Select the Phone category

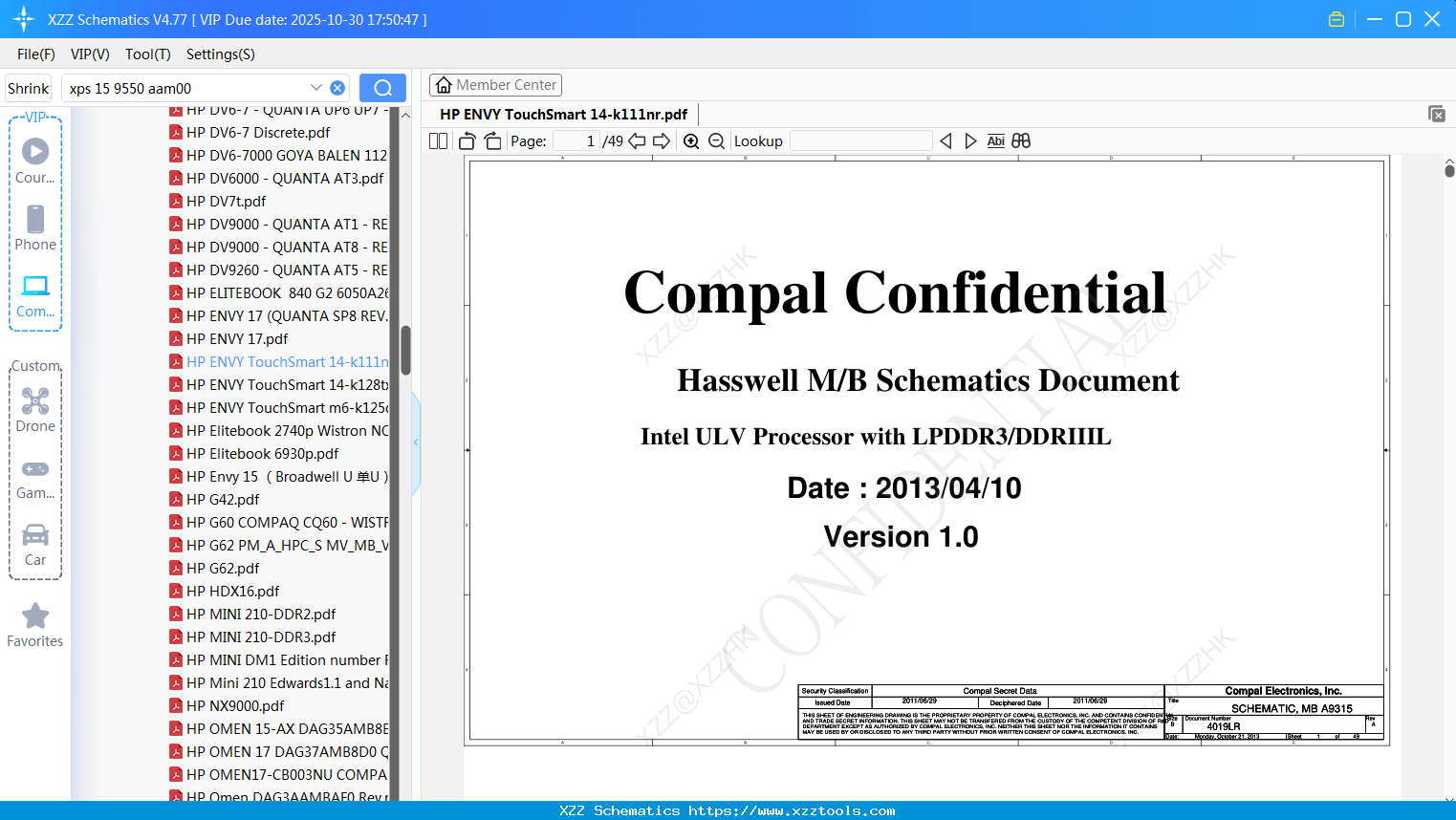(35, 228)
